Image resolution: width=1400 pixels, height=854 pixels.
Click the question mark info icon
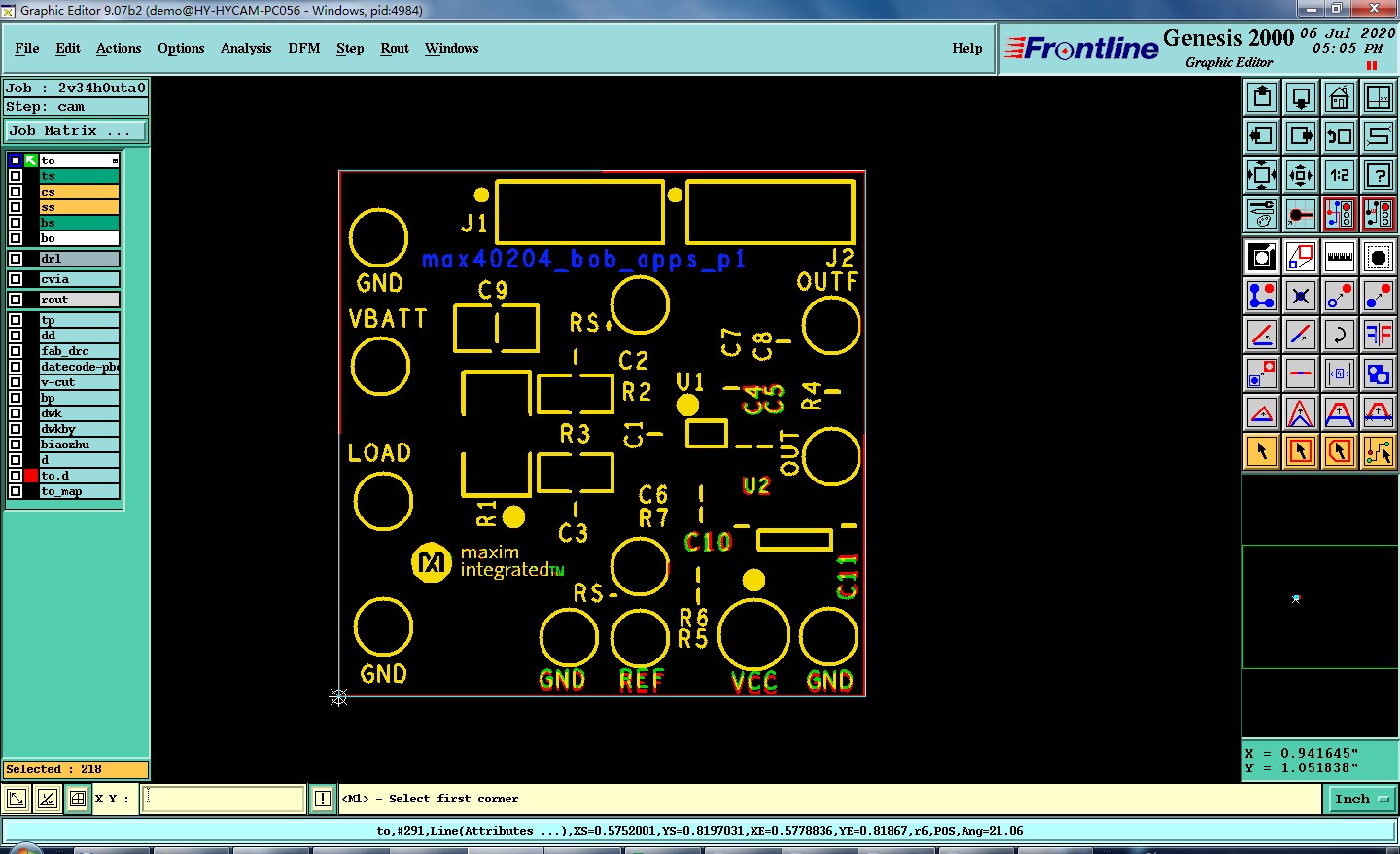coord(1379,175)
